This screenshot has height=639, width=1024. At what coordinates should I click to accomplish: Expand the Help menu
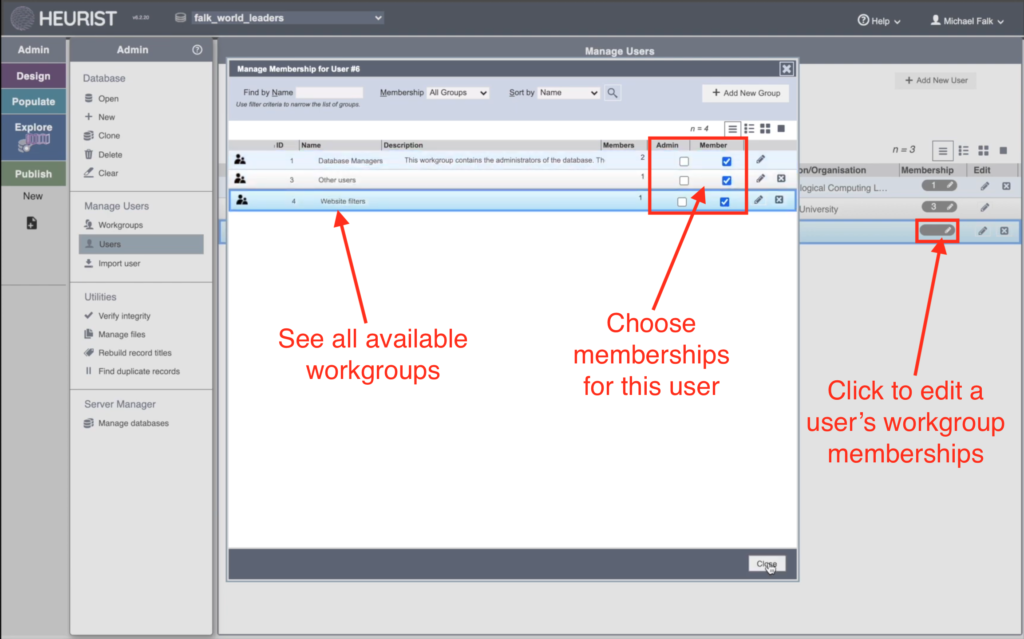[x=879, y=21]
